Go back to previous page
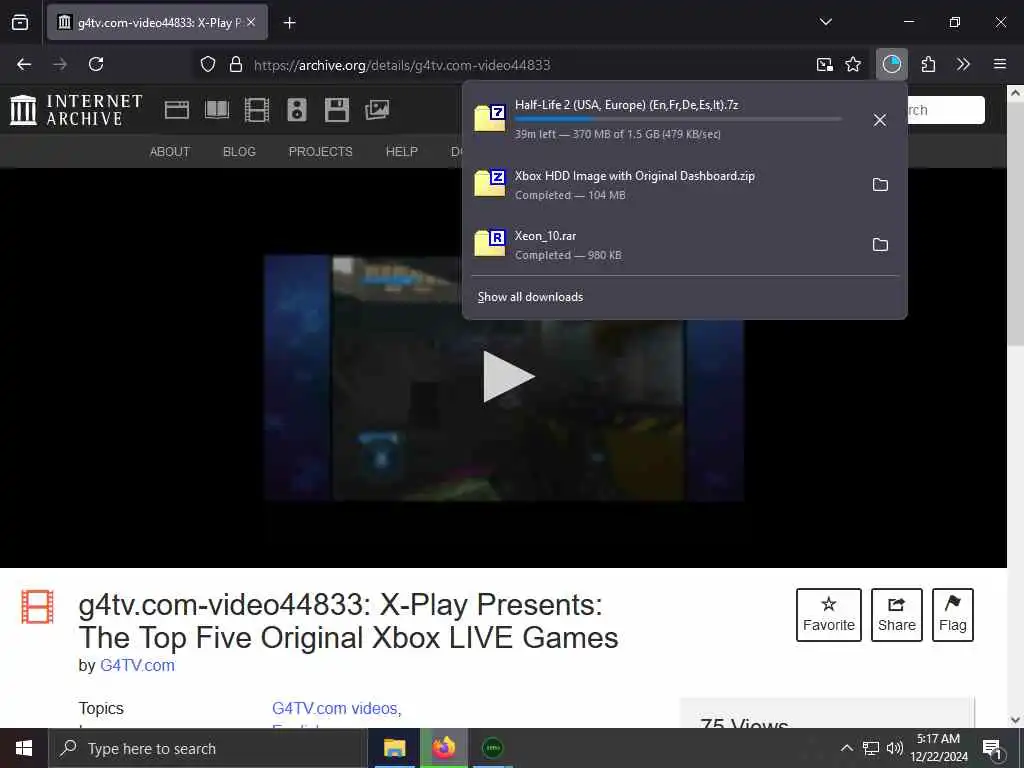This screenshot has width=1024, height=768. 24,64
